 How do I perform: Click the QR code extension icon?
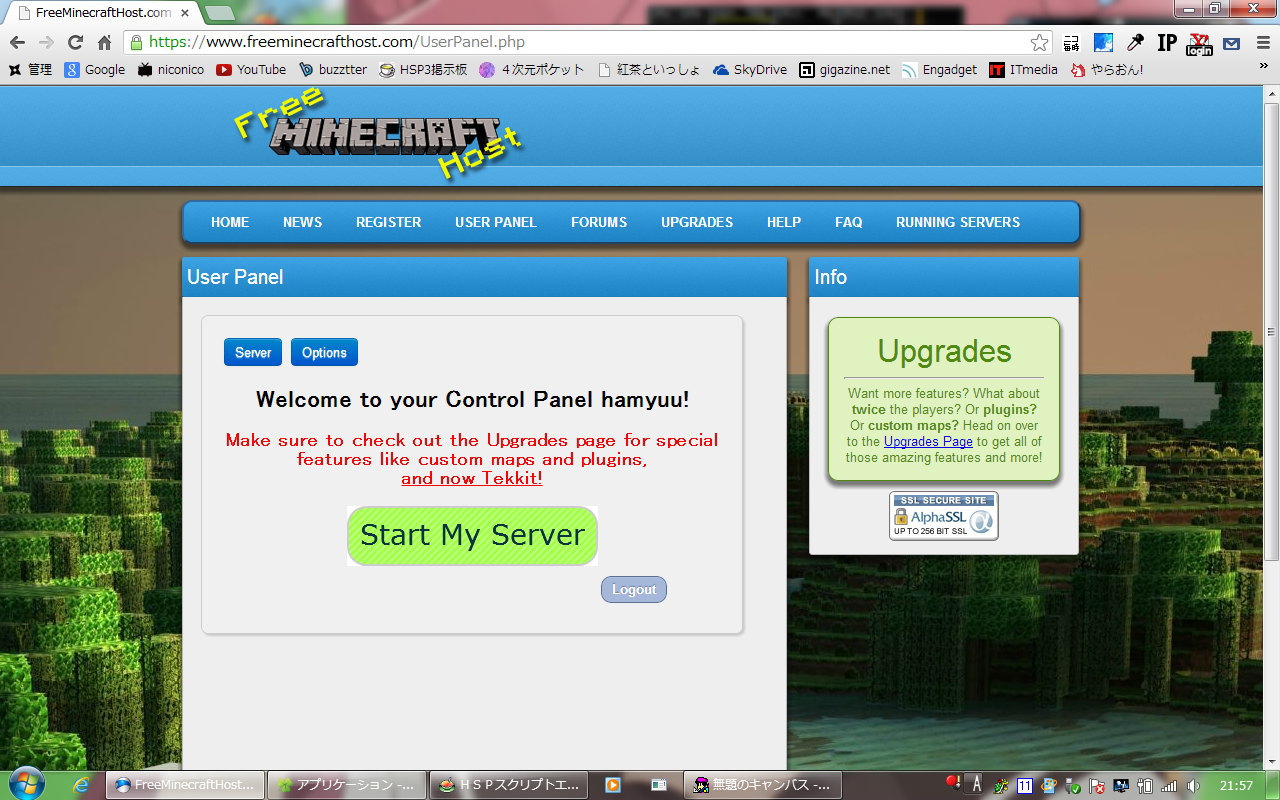pos(1071,42)
